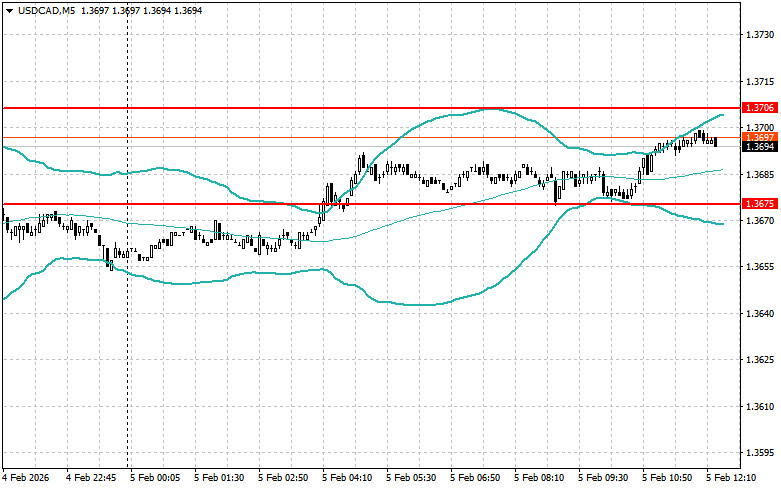Select the thin orange horizontal price line
Viewport: 781px width, 489px height.
point(371,137)
